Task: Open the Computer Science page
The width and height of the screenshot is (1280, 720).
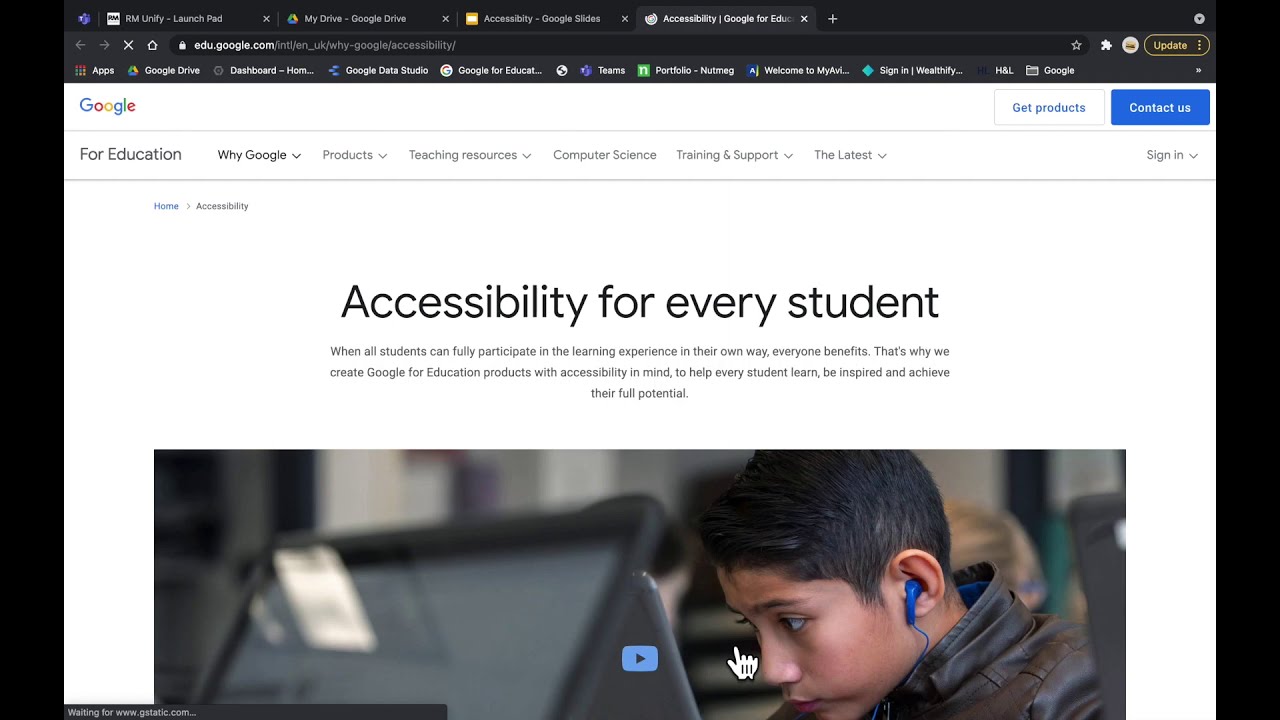Action: point(605,155)
